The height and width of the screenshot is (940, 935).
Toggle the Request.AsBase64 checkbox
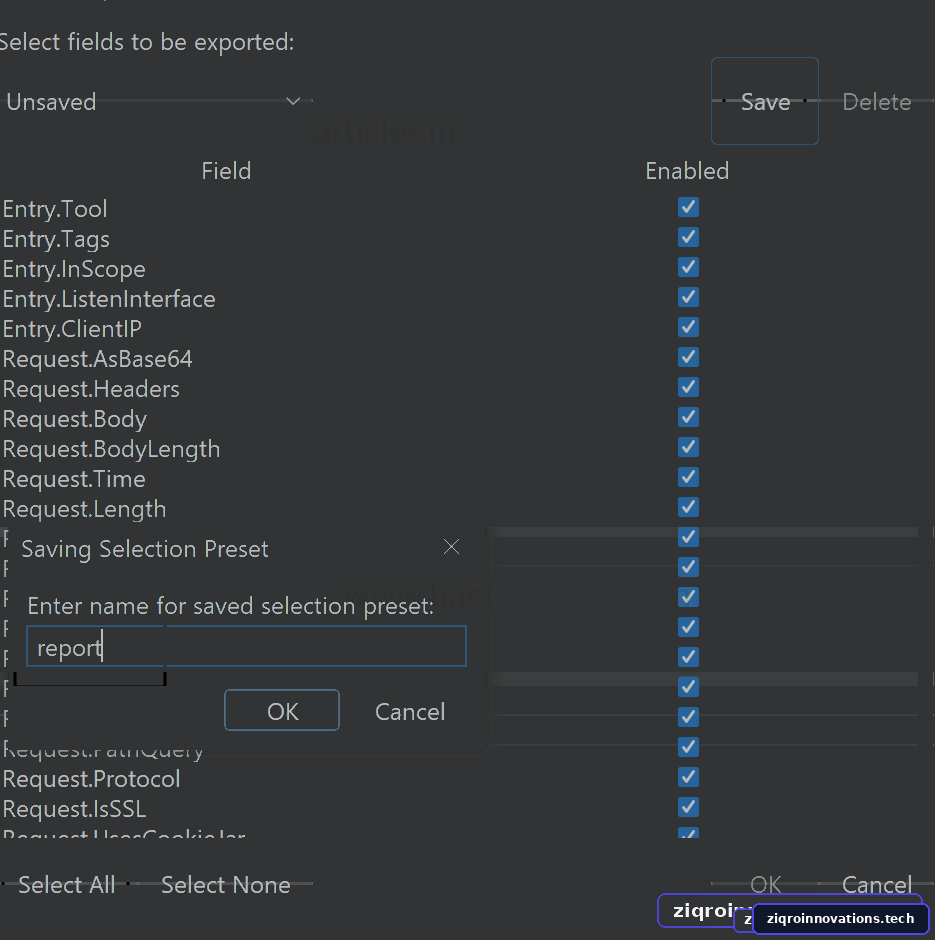click(x=688, y=357)
